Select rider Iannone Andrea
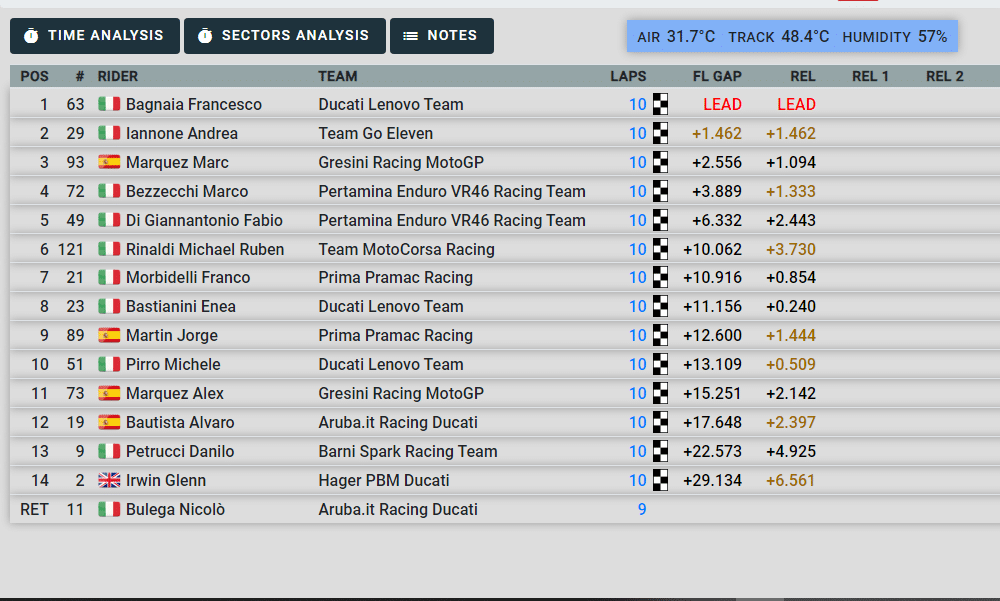 [181, 133]
